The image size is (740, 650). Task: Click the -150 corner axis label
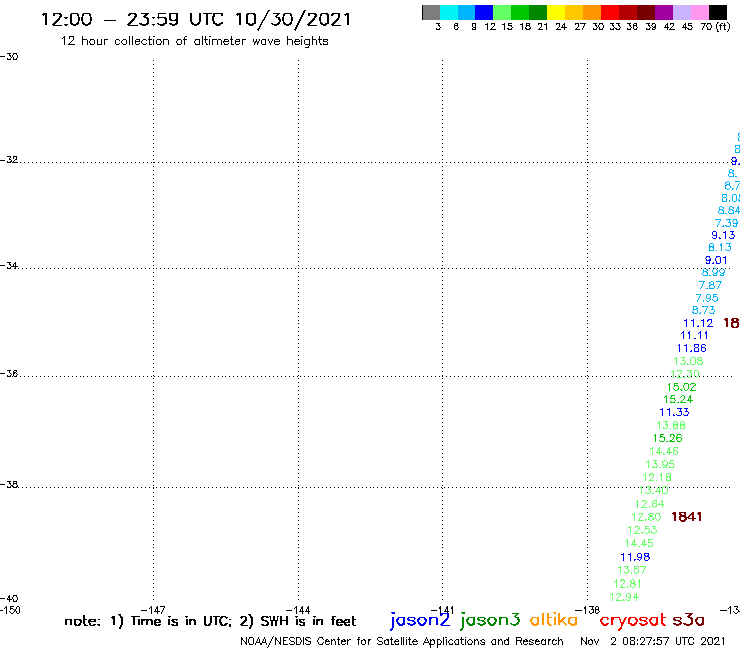(10, 610)
